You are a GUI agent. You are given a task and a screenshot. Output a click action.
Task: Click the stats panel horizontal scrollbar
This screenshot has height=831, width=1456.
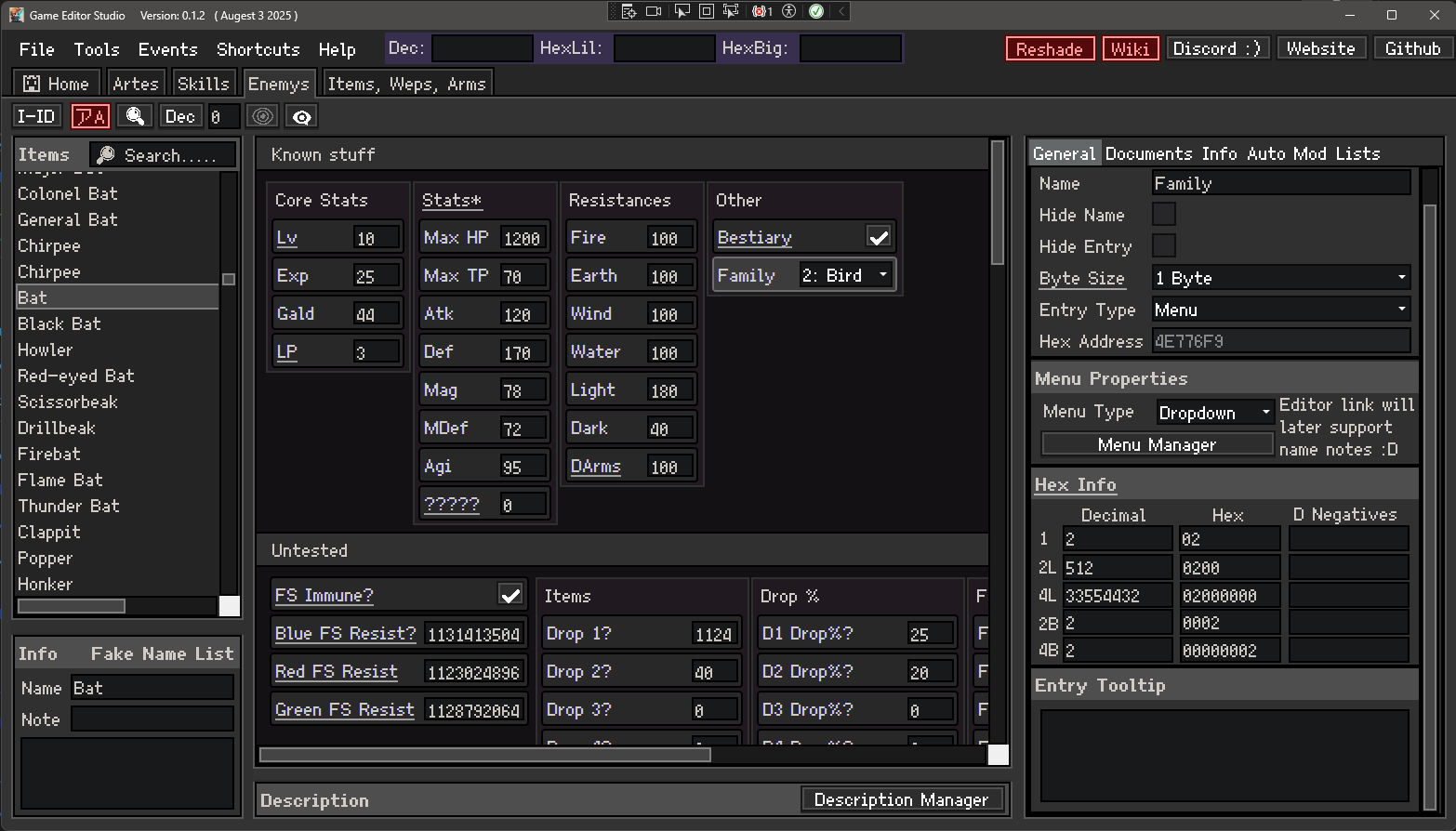(x=484, y=755)
